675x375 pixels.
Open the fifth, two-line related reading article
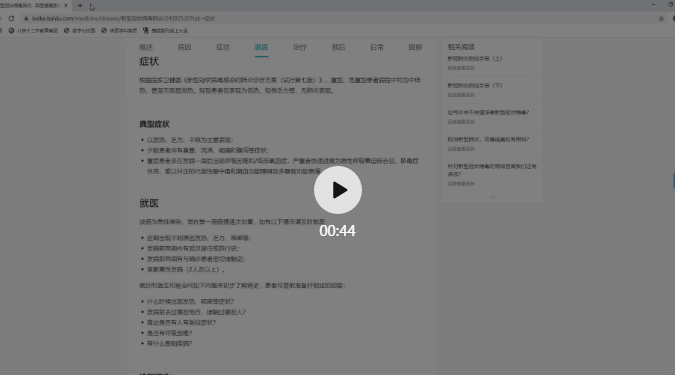[492, 170]
